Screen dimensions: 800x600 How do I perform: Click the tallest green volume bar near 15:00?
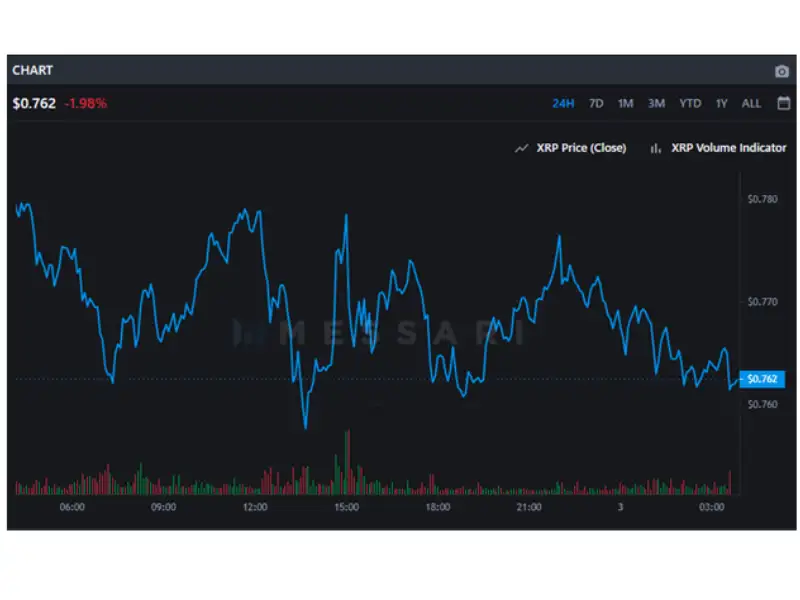pyautogui.click(x=345, y=460)
